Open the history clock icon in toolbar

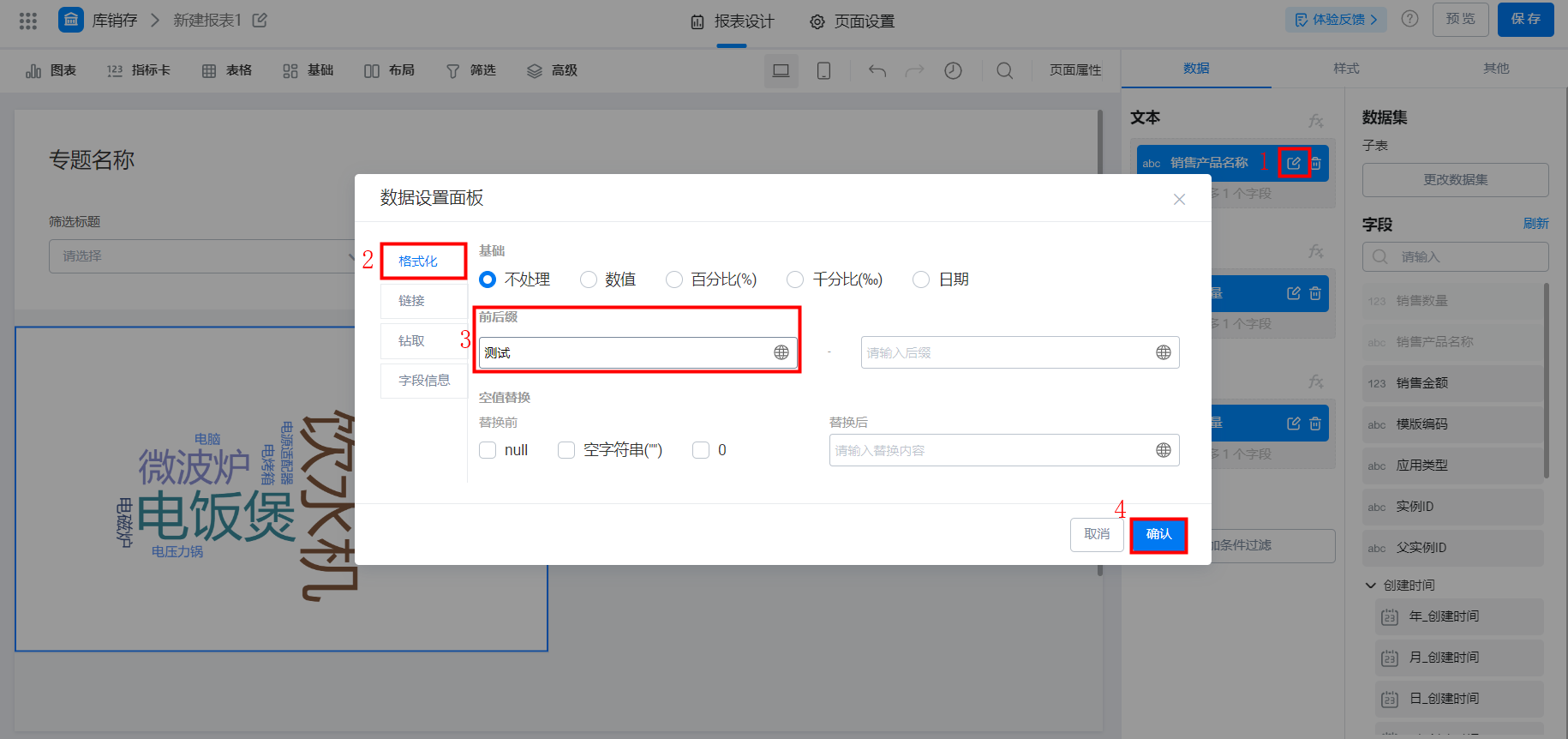[953, 70]
